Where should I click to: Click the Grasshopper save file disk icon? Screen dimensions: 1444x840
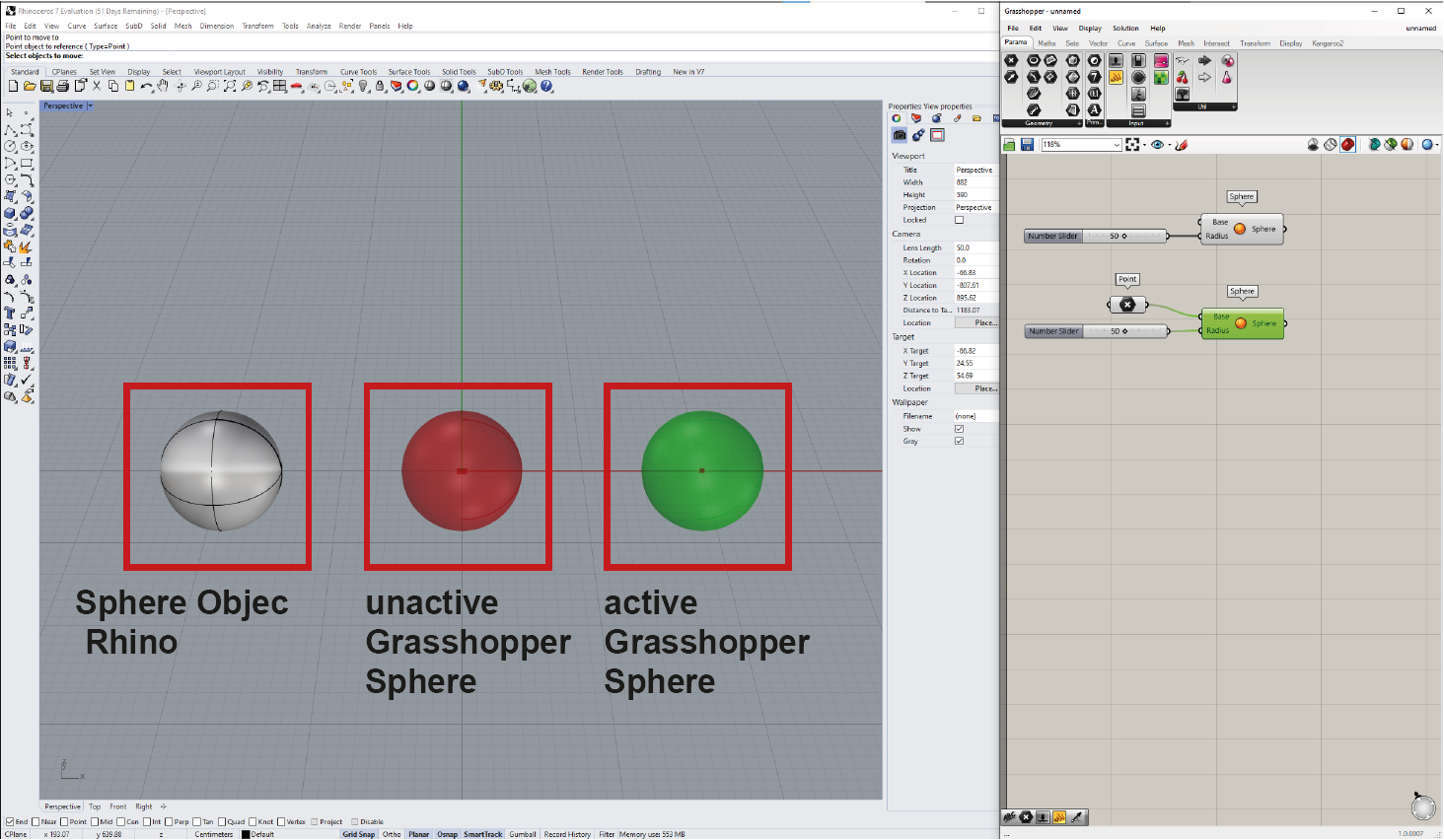(x=1027, y=144)
